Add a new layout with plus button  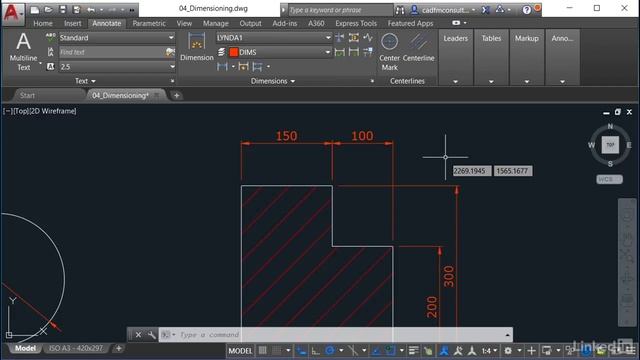(x=118, y=348)
